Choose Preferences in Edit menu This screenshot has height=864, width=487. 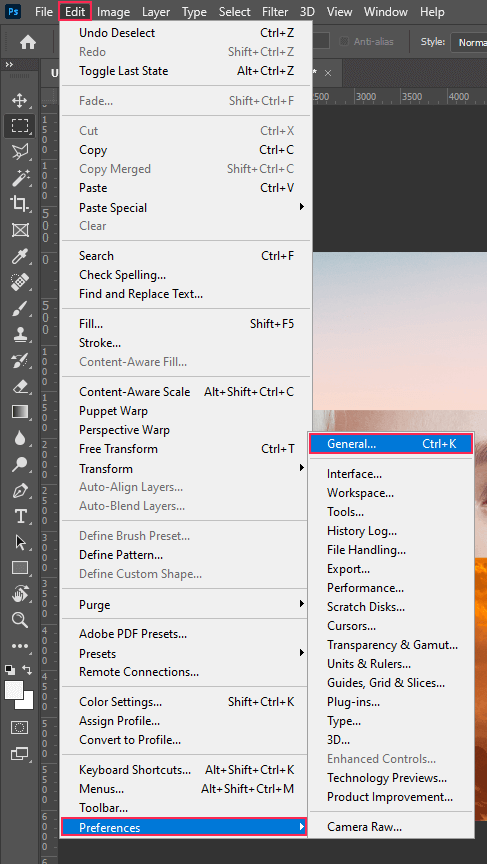coord(183,827)
